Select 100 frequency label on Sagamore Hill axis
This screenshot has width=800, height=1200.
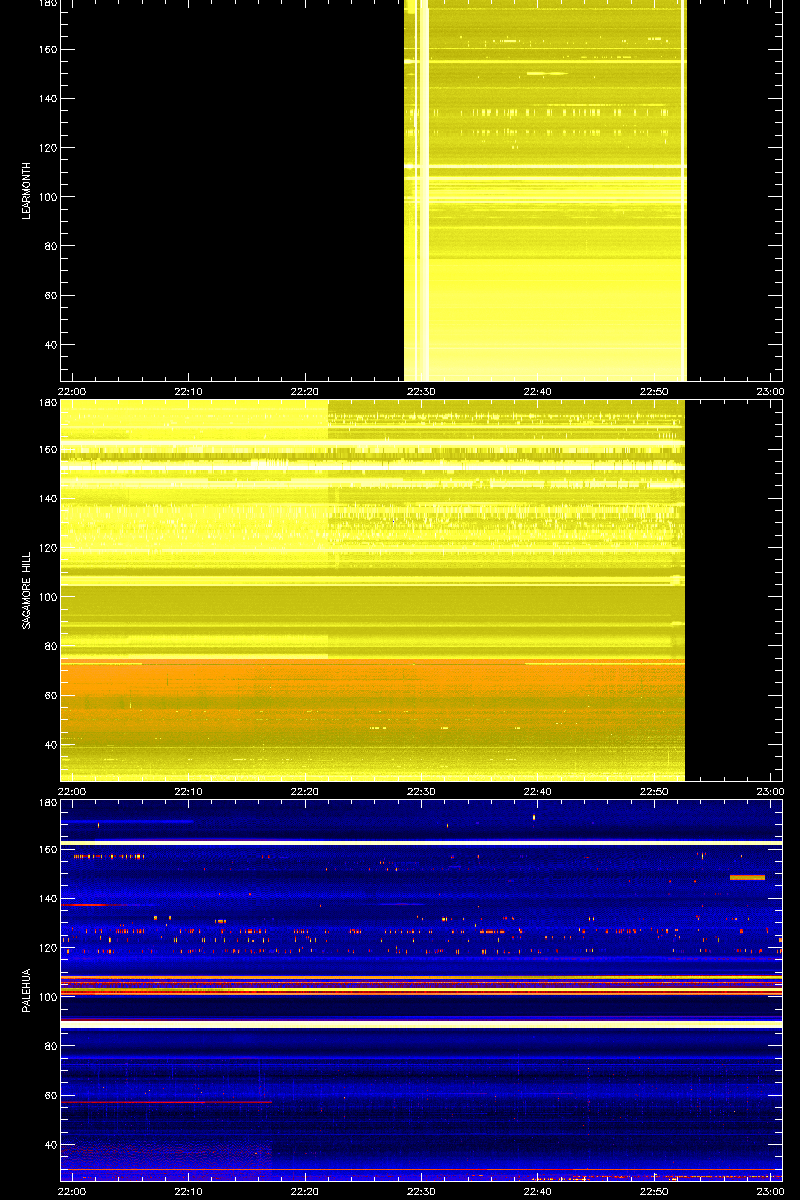47,597
